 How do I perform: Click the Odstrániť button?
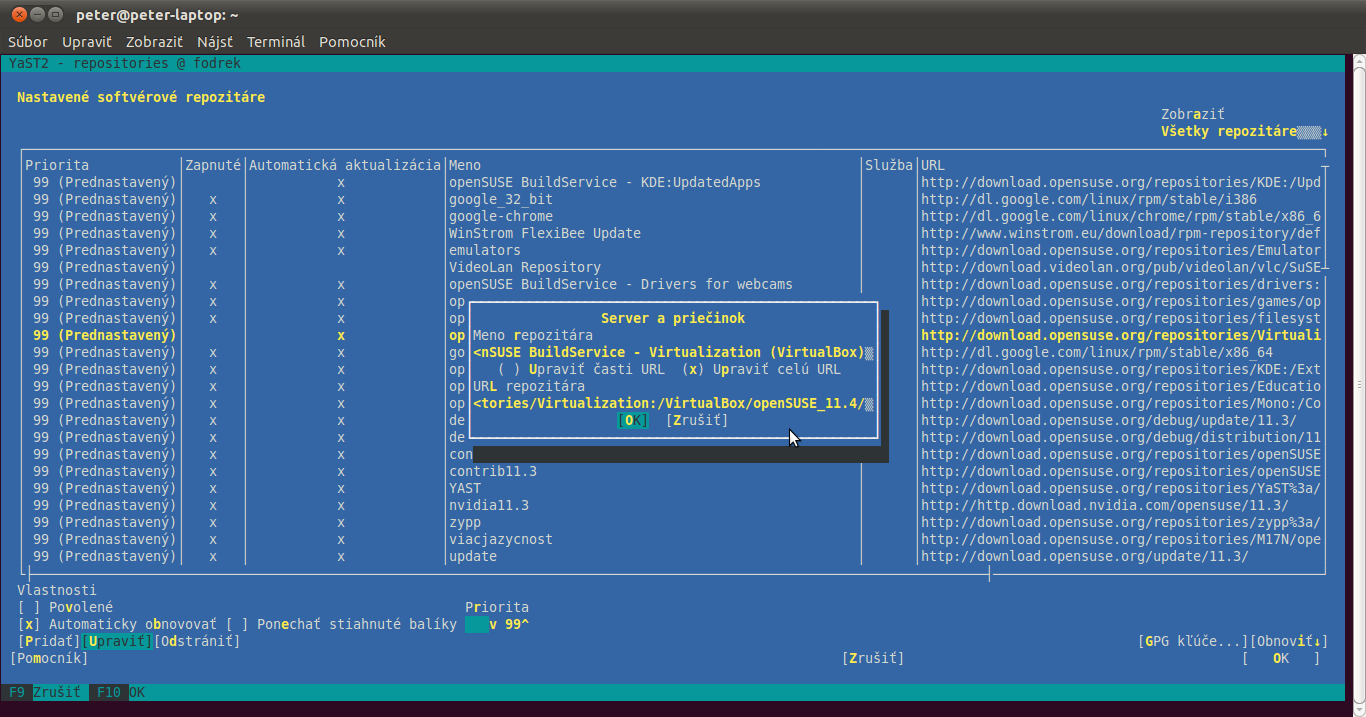(197, 641)
